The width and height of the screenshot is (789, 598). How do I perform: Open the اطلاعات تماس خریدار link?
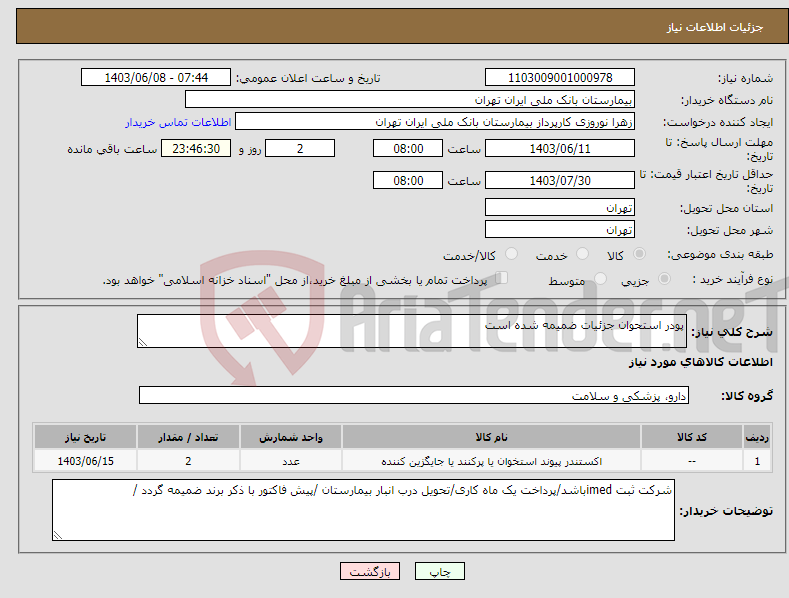pos(178,122)
